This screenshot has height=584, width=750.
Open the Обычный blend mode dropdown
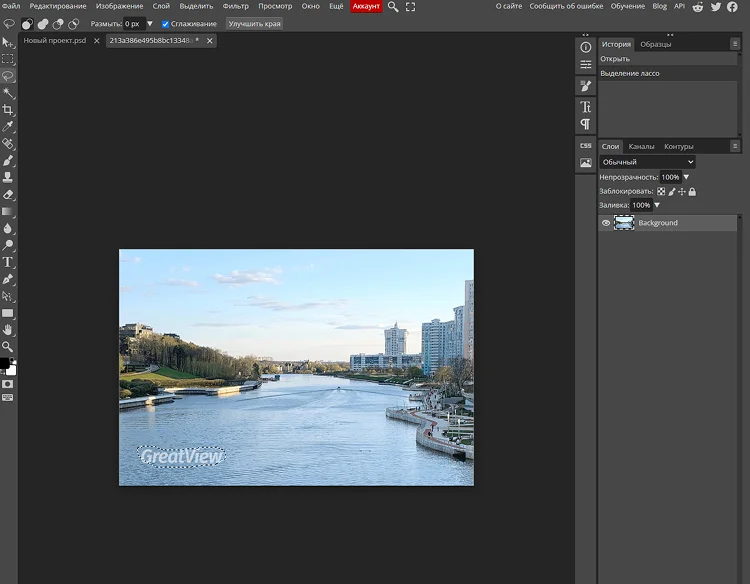(x=647, y=162)
